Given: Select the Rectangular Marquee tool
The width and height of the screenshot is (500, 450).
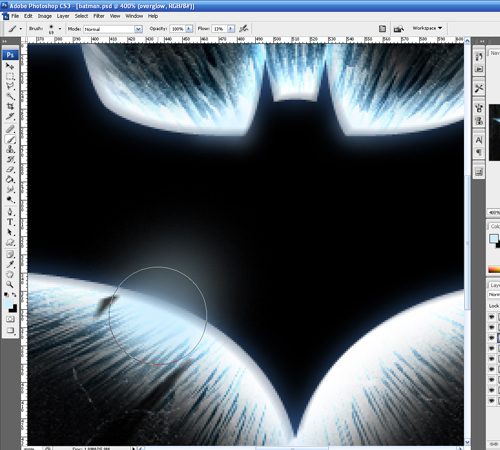Looking at the screenshot, I should point(10,76).
